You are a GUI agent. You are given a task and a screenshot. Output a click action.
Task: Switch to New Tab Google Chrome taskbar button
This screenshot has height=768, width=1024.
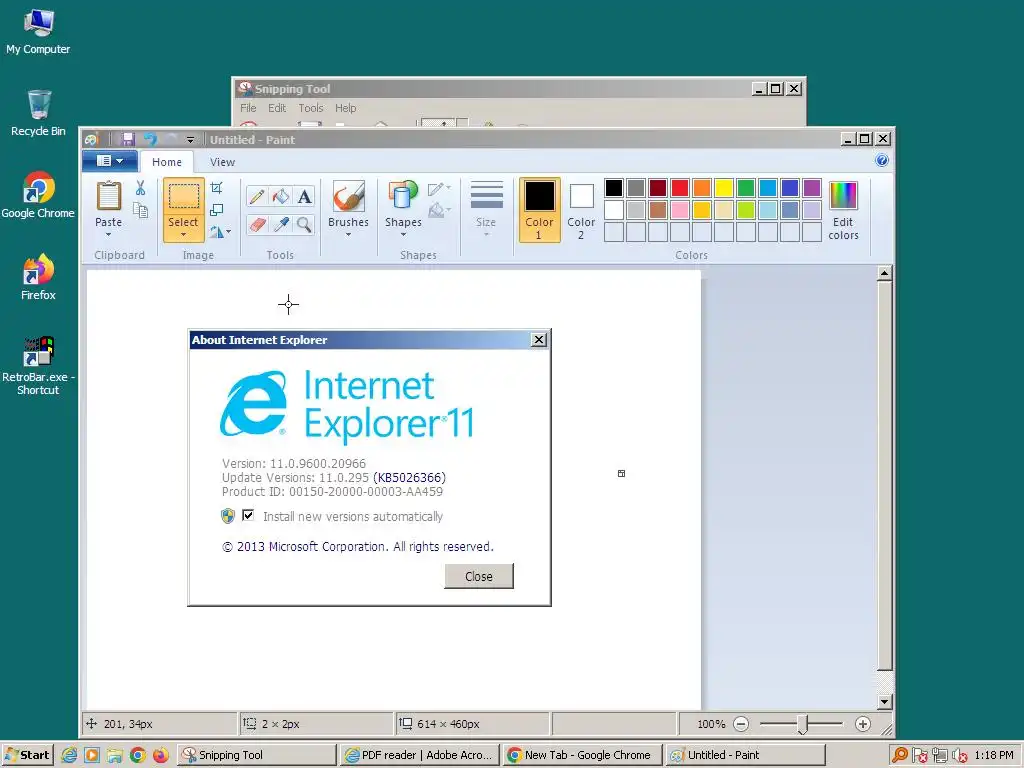pos(583,755)
